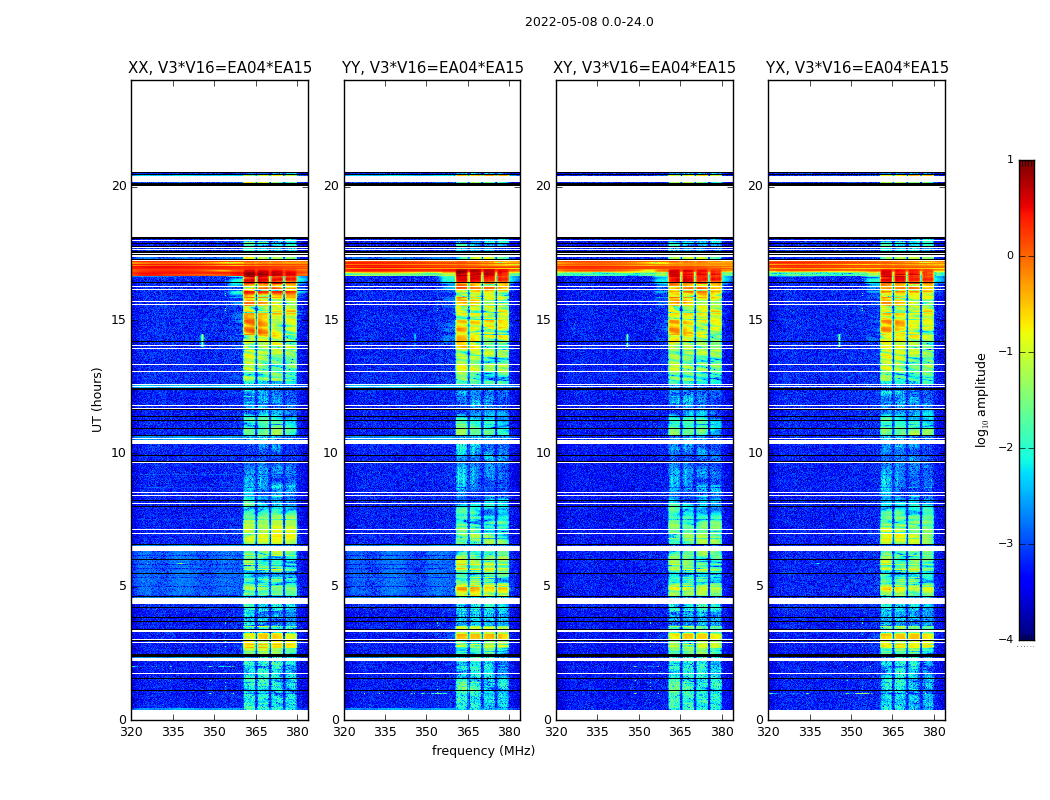Click the log10 amplitude colorbar label
Image resolution: width=1050 pixels, height=800 pixels.
coord(982,399)
